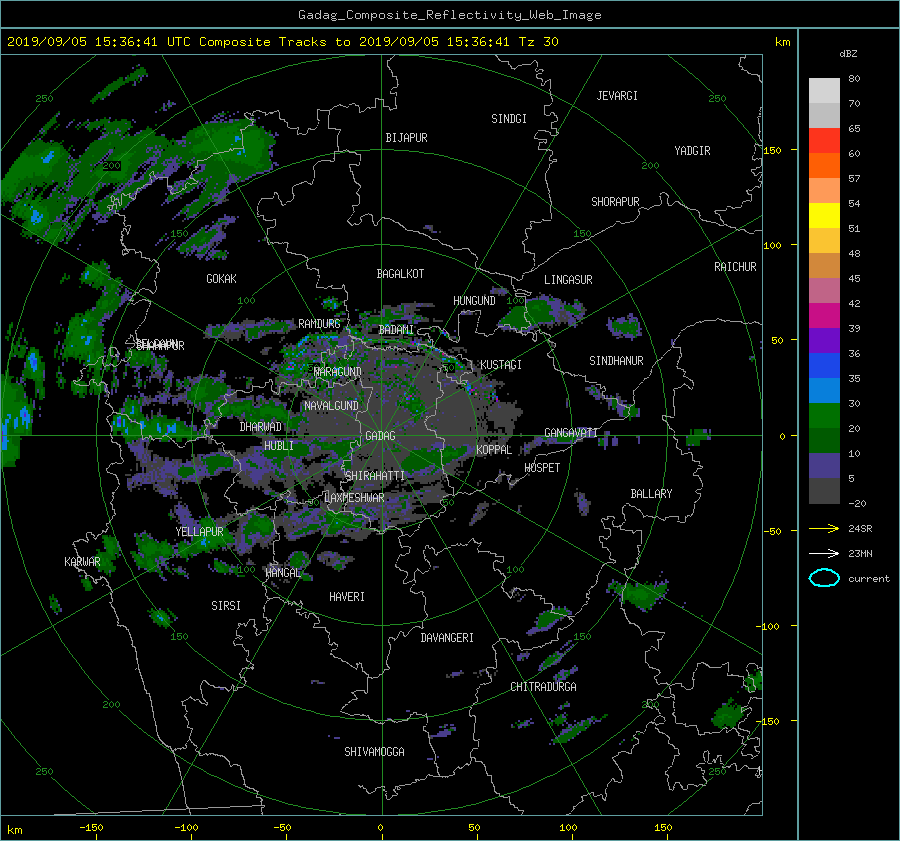The height and width of the screenshot is (841, 900).
Task: Click the SINDHANUR city label
Action: (x=616, y=361)
